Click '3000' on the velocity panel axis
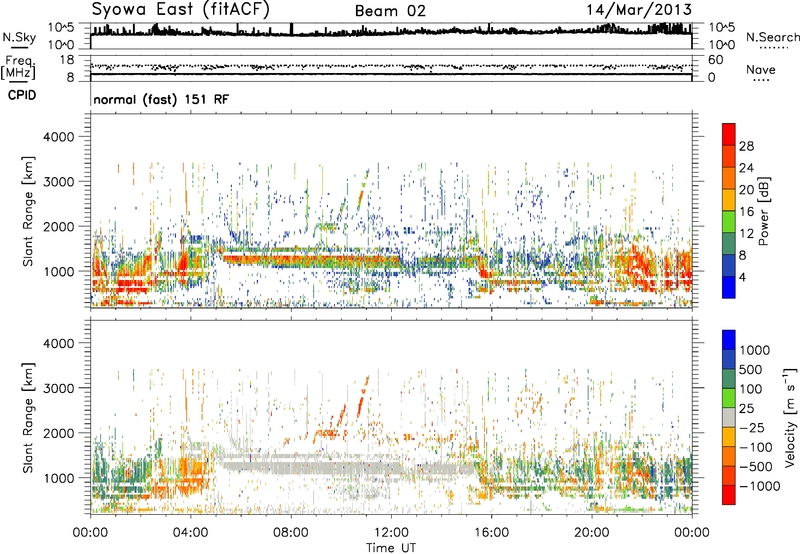Viewport: 800px width, 554px height. (58, 388)
